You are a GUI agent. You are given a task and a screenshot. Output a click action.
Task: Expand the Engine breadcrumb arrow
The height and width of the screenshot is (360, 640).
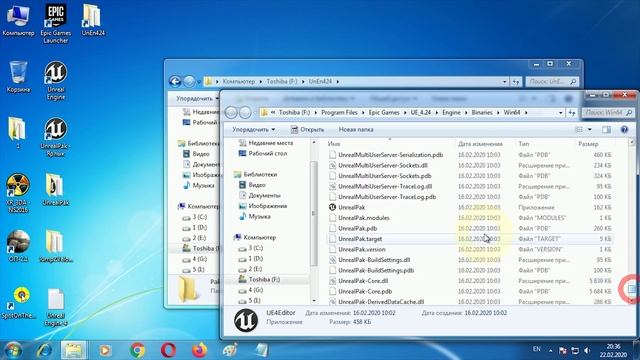coord(466,112)
